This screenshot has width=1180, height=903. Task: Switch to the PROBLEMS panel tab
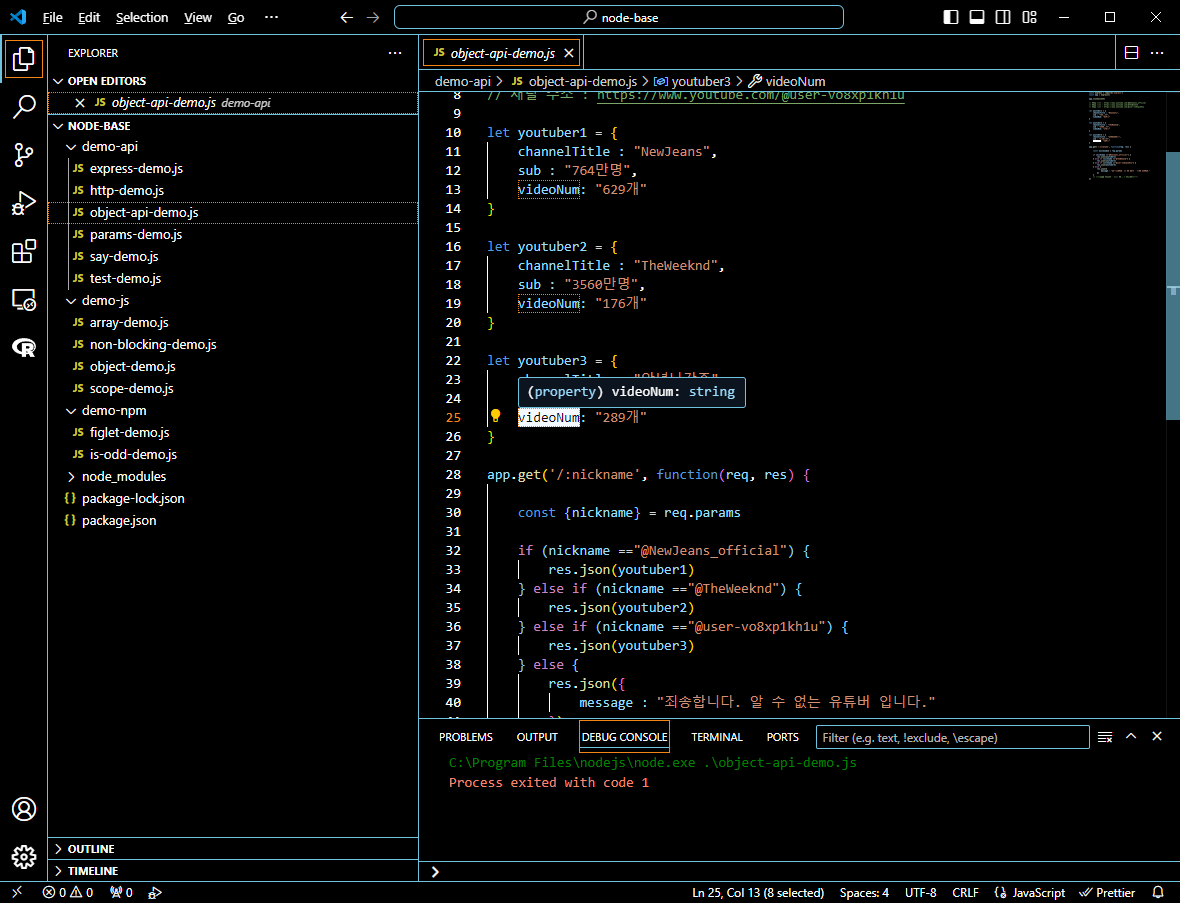[x=466, y=737]
